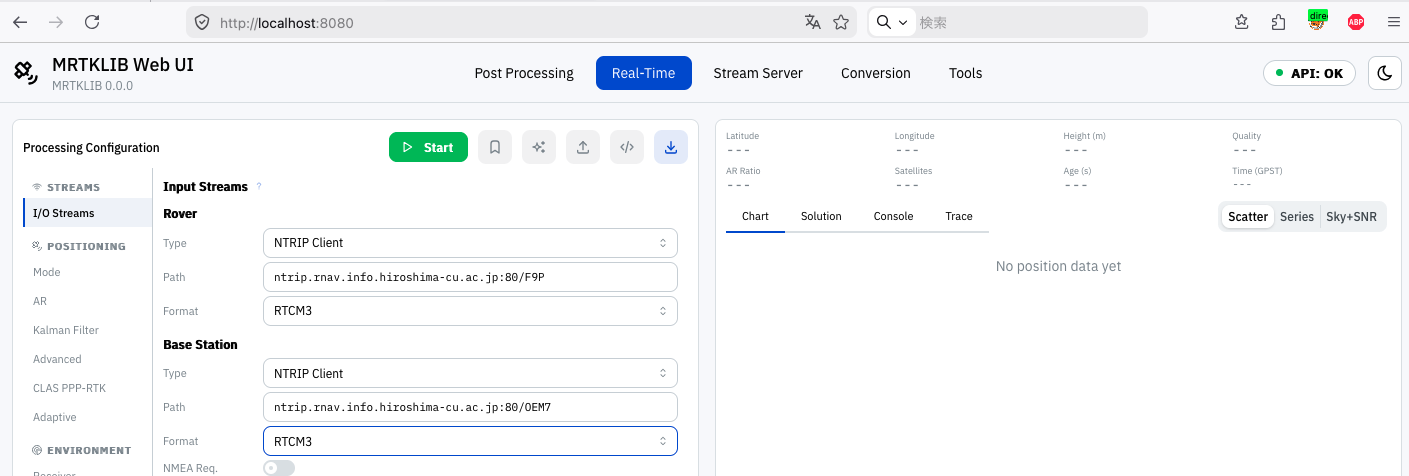
Task: Click the tiger extension icon
Action: pos(1318,21)
